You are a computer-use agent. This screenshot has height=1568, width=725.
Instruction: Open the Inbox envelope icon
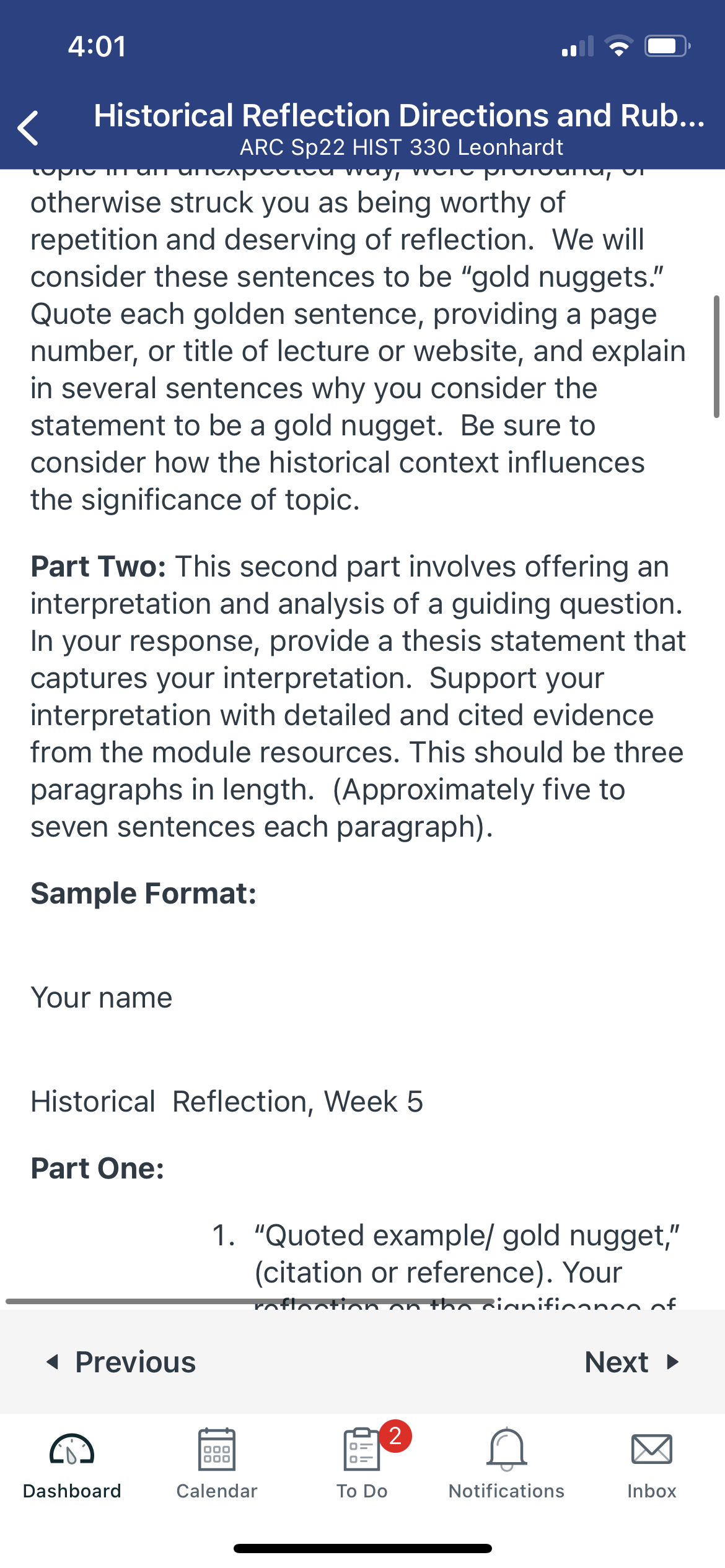652,1449
